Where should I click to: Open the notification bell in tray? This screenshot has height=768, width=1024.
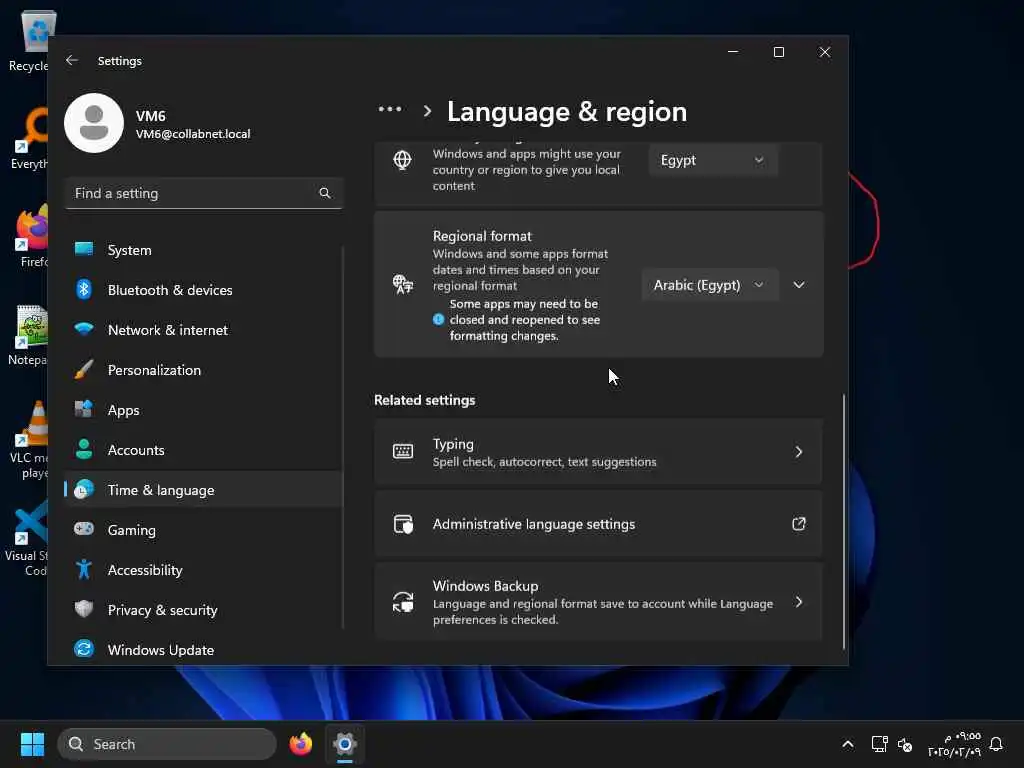pos(996,744)
